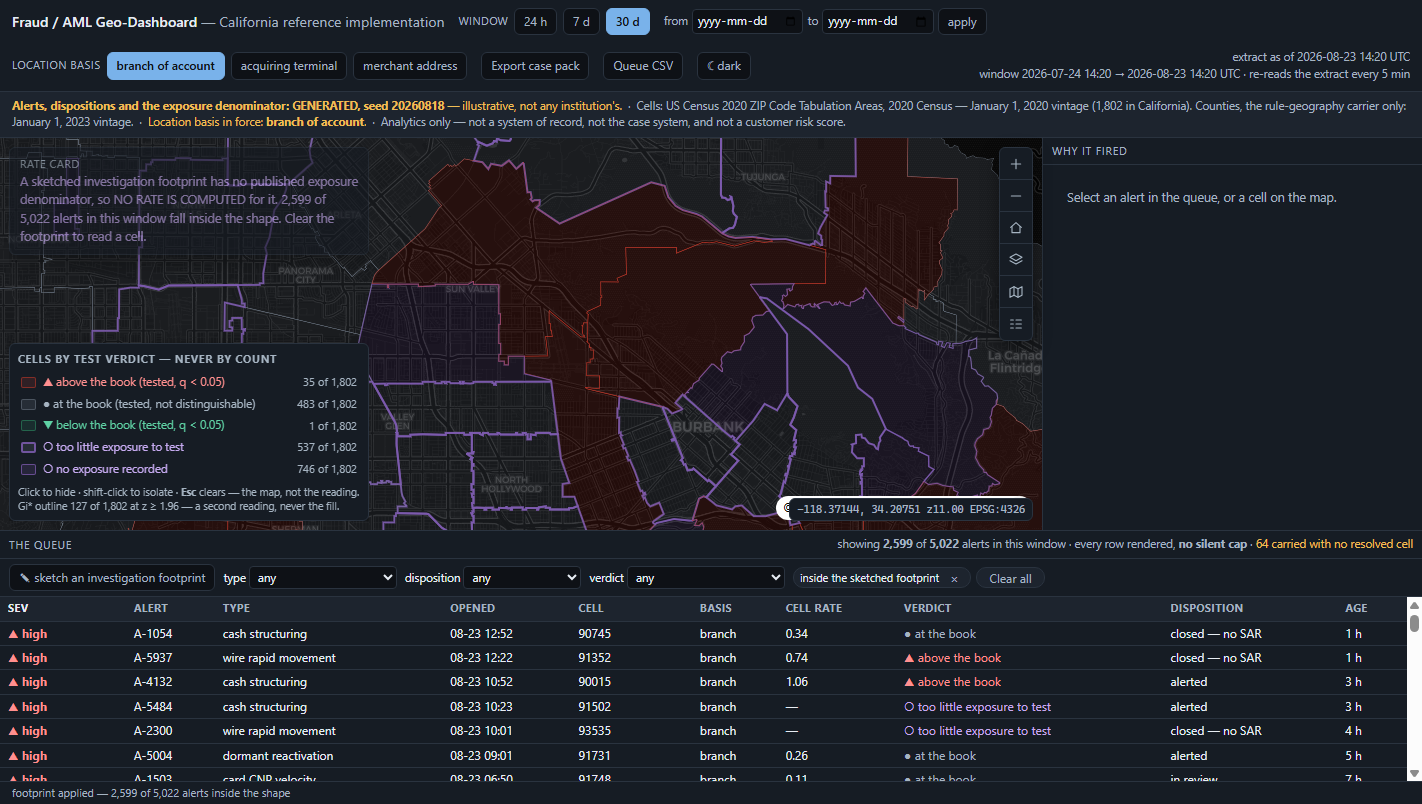Click the footprint applied status message
This screenshot has width=1422, height=804.
[x=151, y=793]
